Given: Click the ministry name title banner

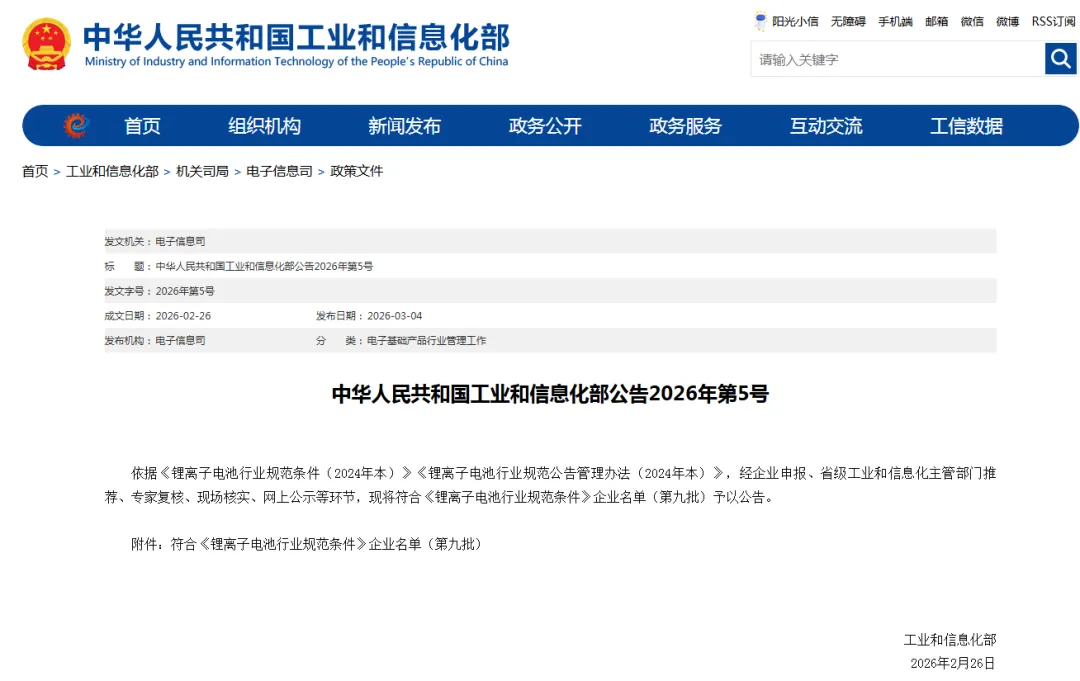Looking at the screenshot, I should tap(296, 36).
